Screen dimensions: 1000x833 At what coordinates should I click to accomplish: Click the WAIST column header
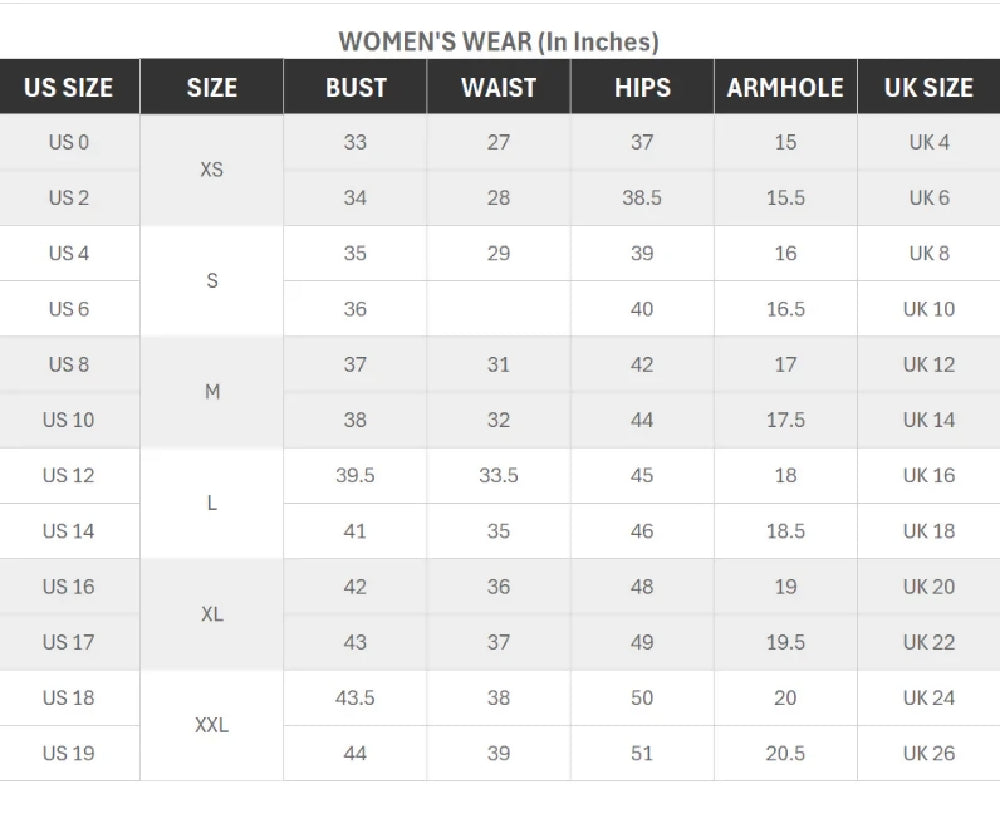coord(498,88)
